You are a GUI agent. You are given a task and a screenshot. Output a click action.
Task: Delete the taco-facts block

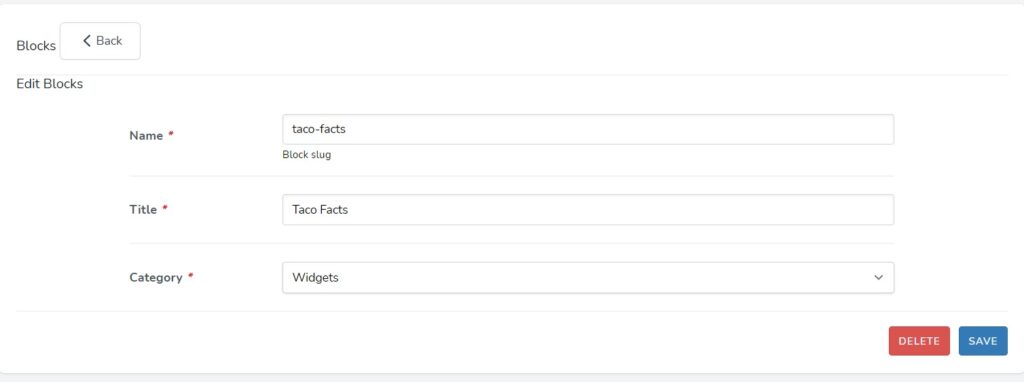pos(919,341)
